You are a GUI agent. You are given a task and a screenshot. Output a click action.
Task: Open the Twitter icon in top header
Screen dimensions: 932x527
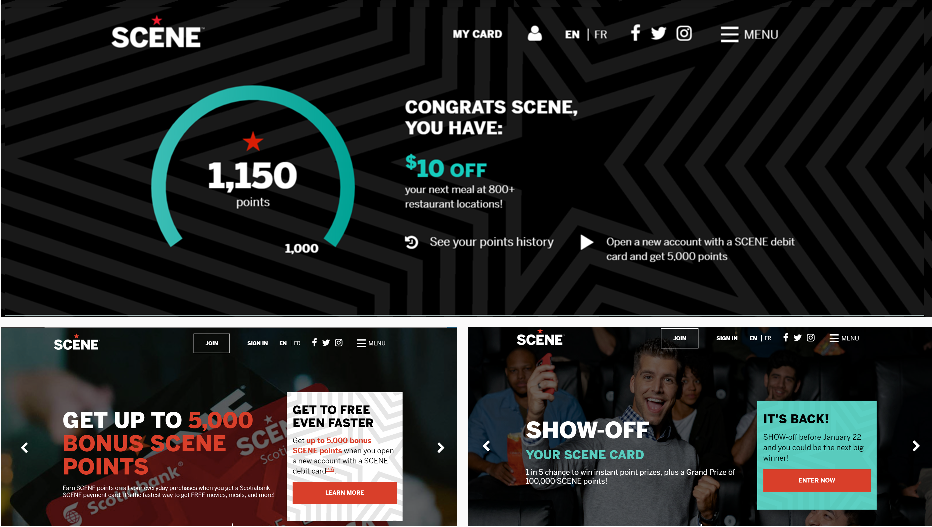pos(659,33)
